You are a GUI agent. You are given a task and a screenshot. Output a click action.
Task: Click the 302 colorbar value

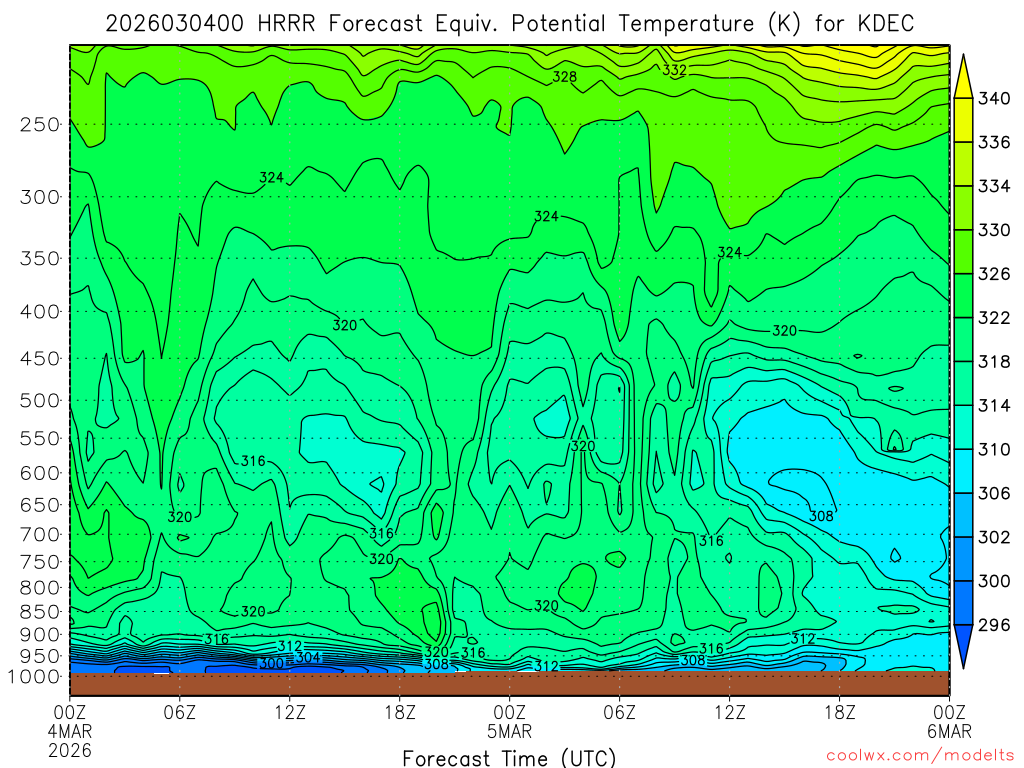click(x=994, y=537)
